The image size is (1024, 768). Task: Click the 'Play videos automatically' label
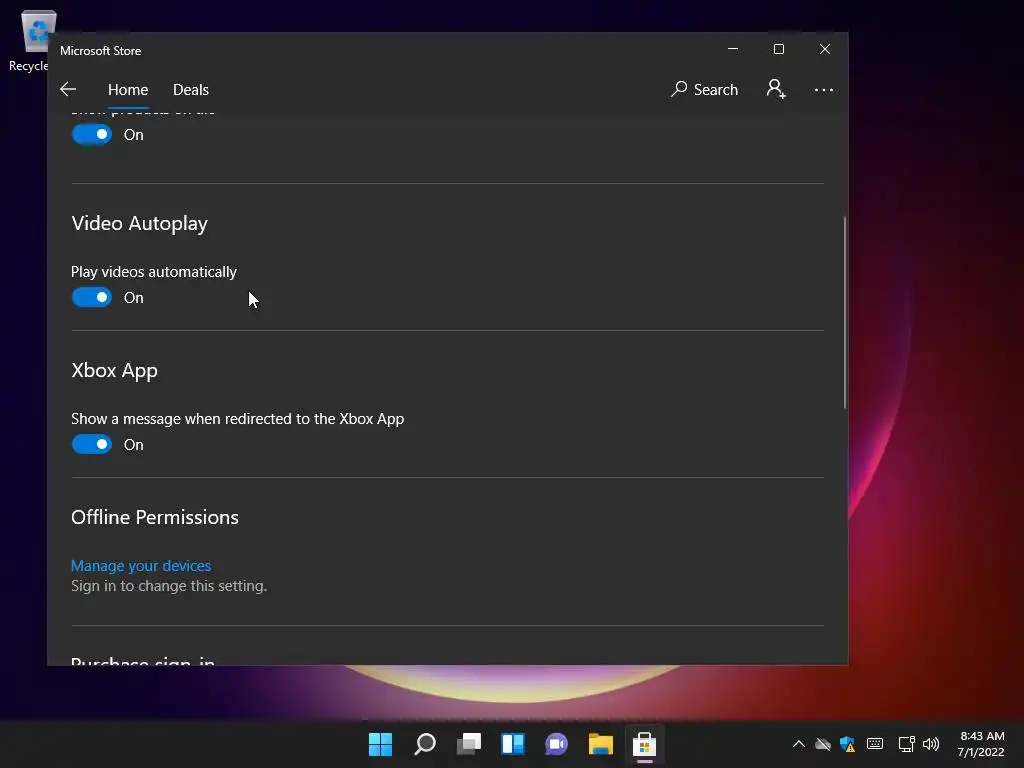pyautogui.click(x=153, y=272)
